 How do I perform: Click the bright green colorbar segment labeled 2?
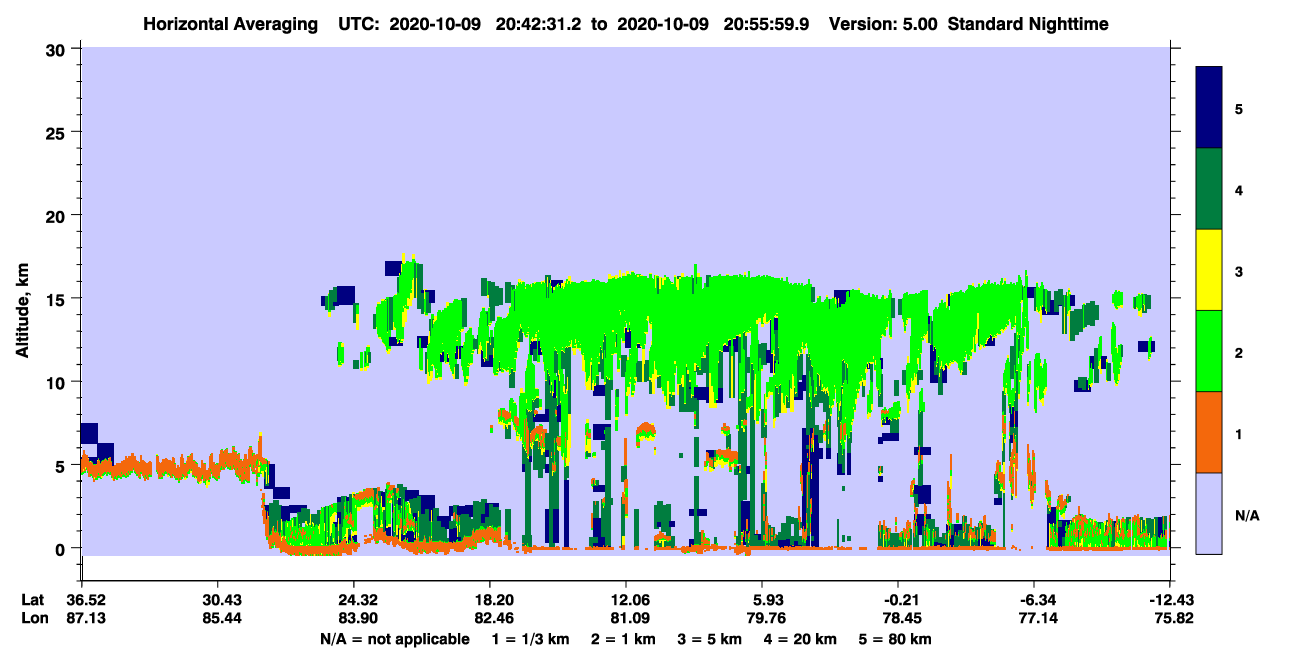point(1209,351)
